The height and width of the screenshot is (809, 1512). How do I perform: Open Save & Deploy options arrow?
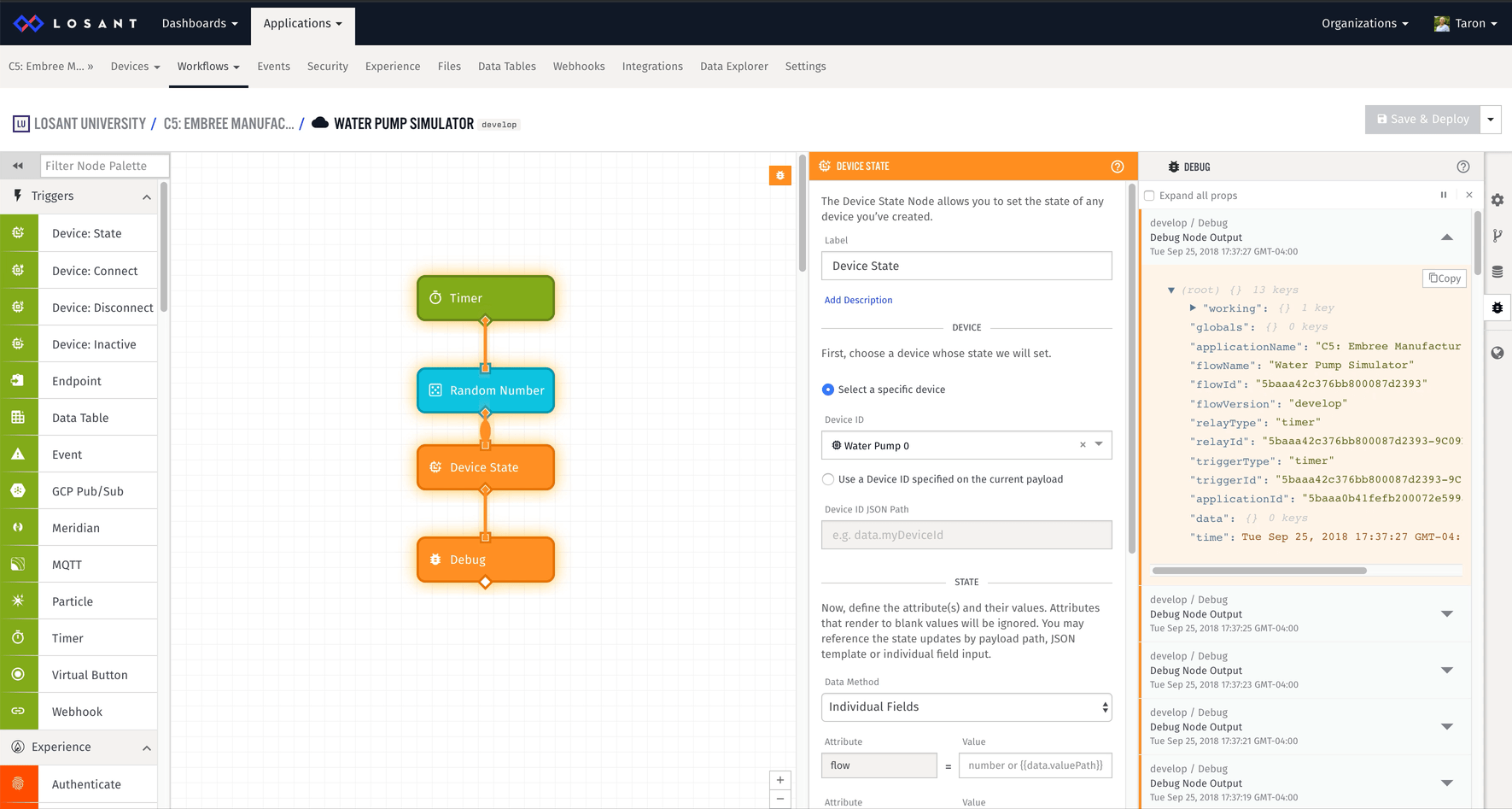pyautogui.click(x=1491, y=120)
